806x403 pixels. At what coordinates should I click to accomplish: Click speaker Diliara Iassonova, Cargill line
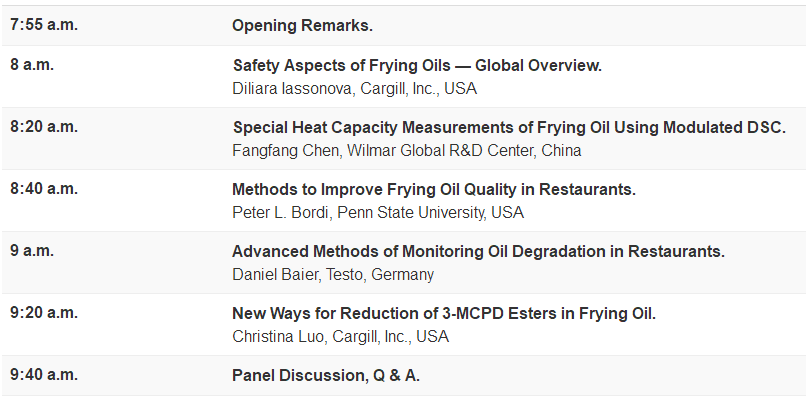point(355,88)
